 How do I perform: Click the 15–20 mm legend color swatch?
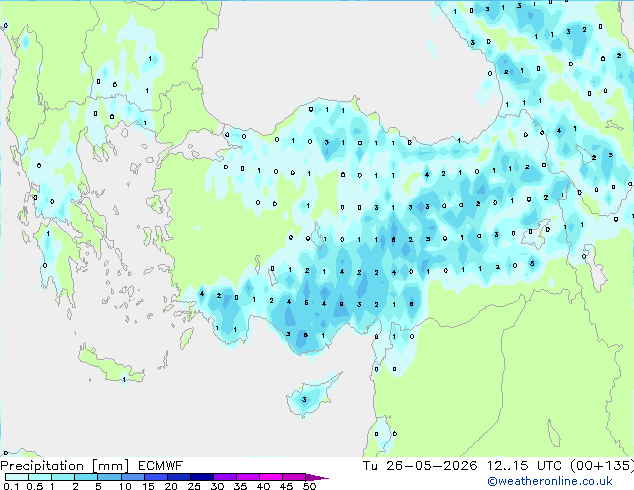pyautogui.click(x=155, y=477)
